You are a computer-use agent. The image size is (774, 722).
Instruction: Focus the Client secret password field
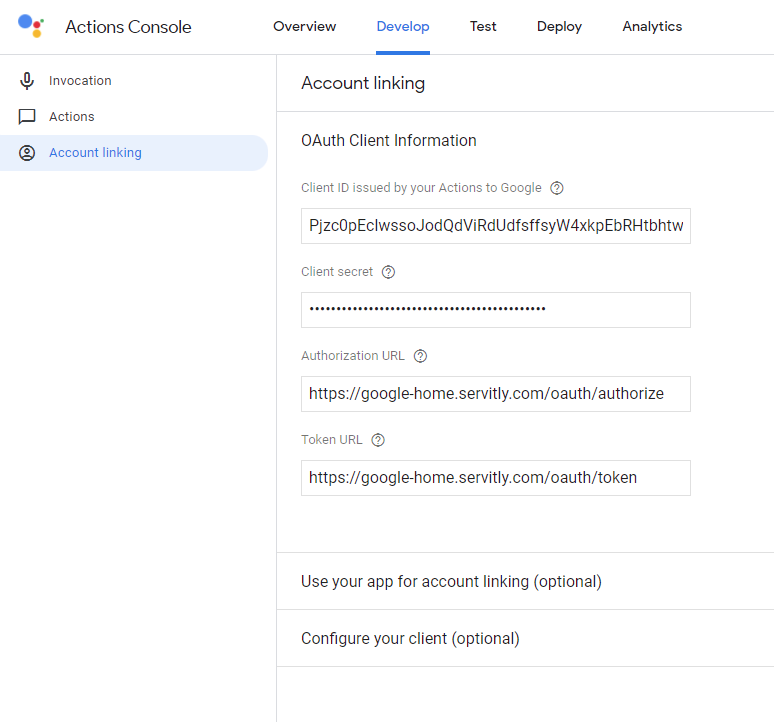[x=495, y=310]
